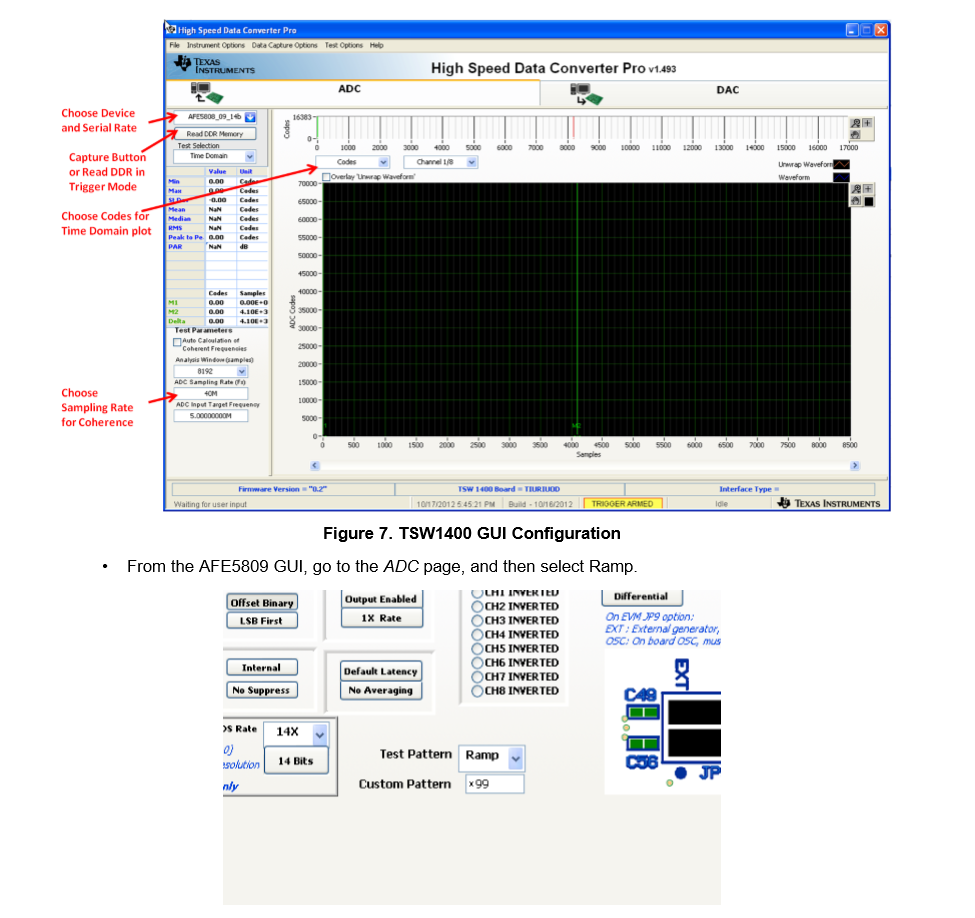Viewport: 975px width, 918px height.
Task: Click TRIGGER ARMED status indicator
Action: pos(622,504)
